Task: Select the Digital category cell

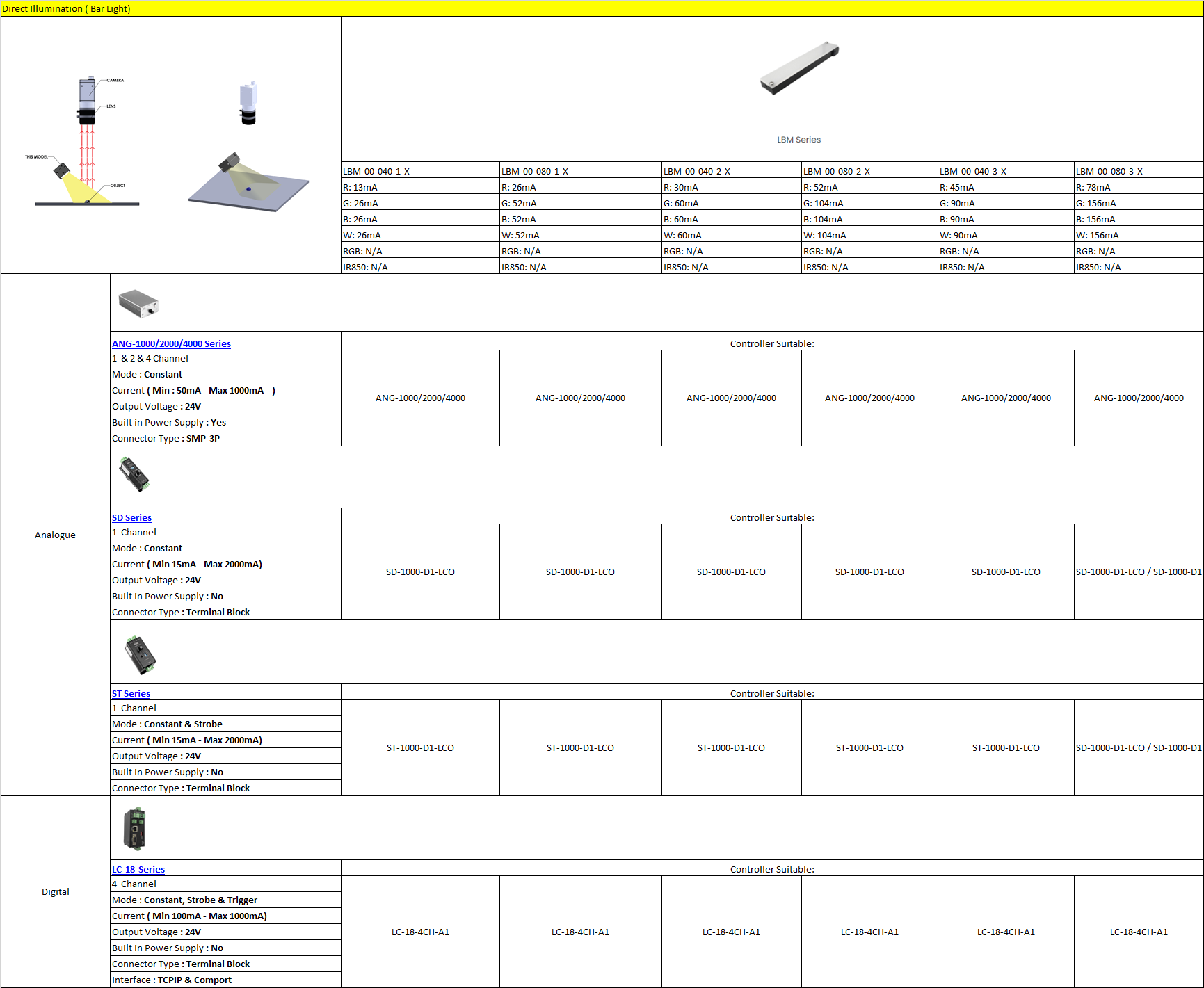Action: (55, 891)
